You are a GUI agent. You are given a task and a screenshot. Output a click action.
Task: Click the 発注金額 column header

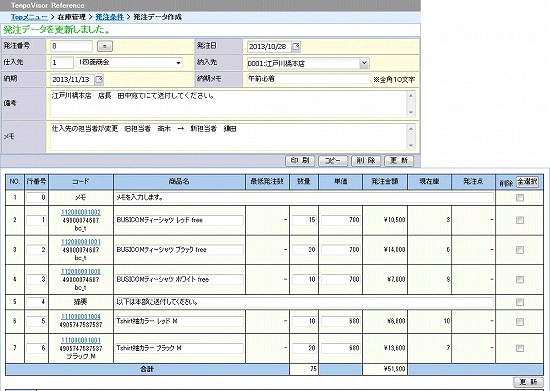pos(385,182)
